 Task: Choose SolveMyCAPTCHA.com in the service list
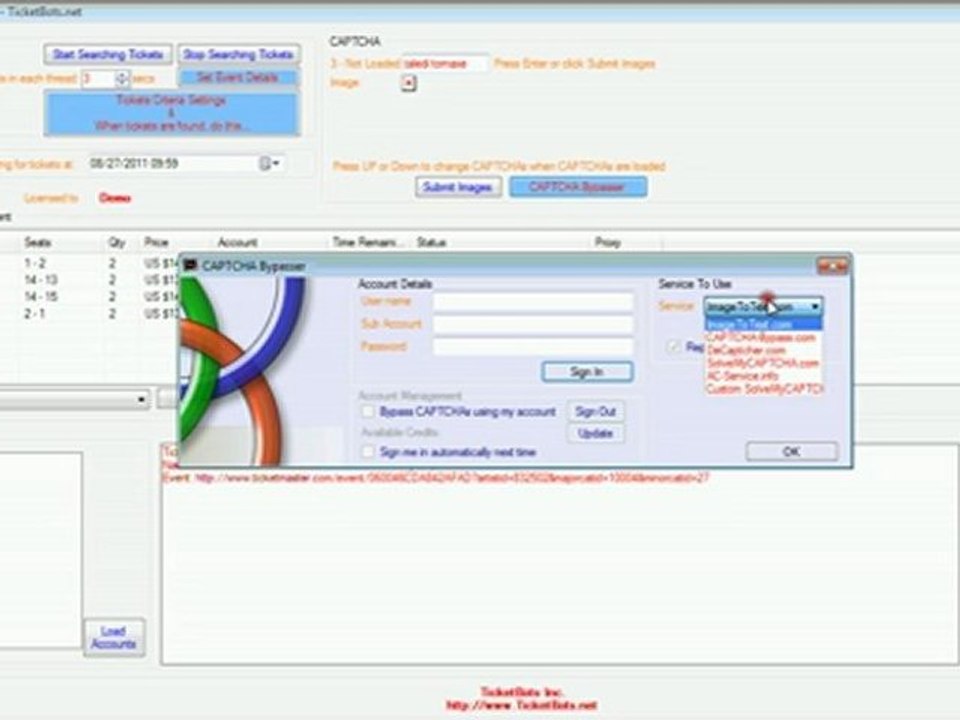pos(763,363)
